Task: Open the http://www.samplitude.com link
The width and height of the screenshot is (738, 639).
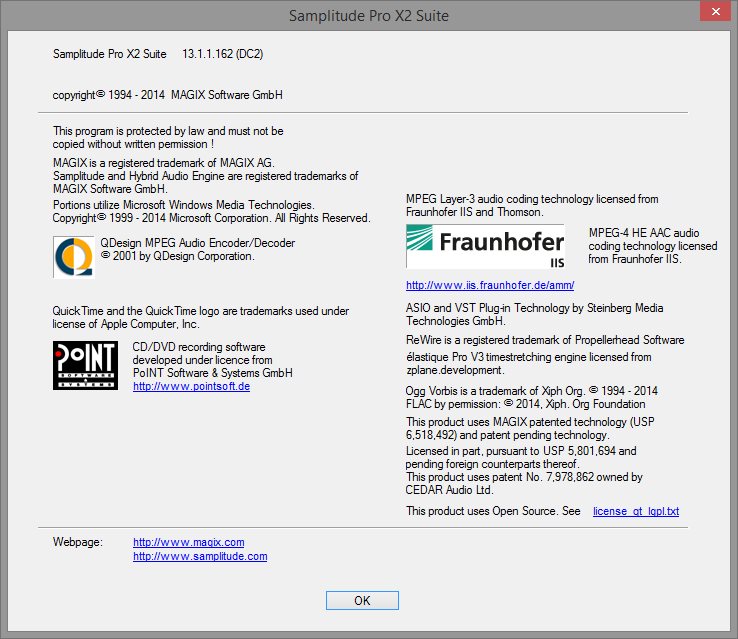Action: click(x=200, y=556)
